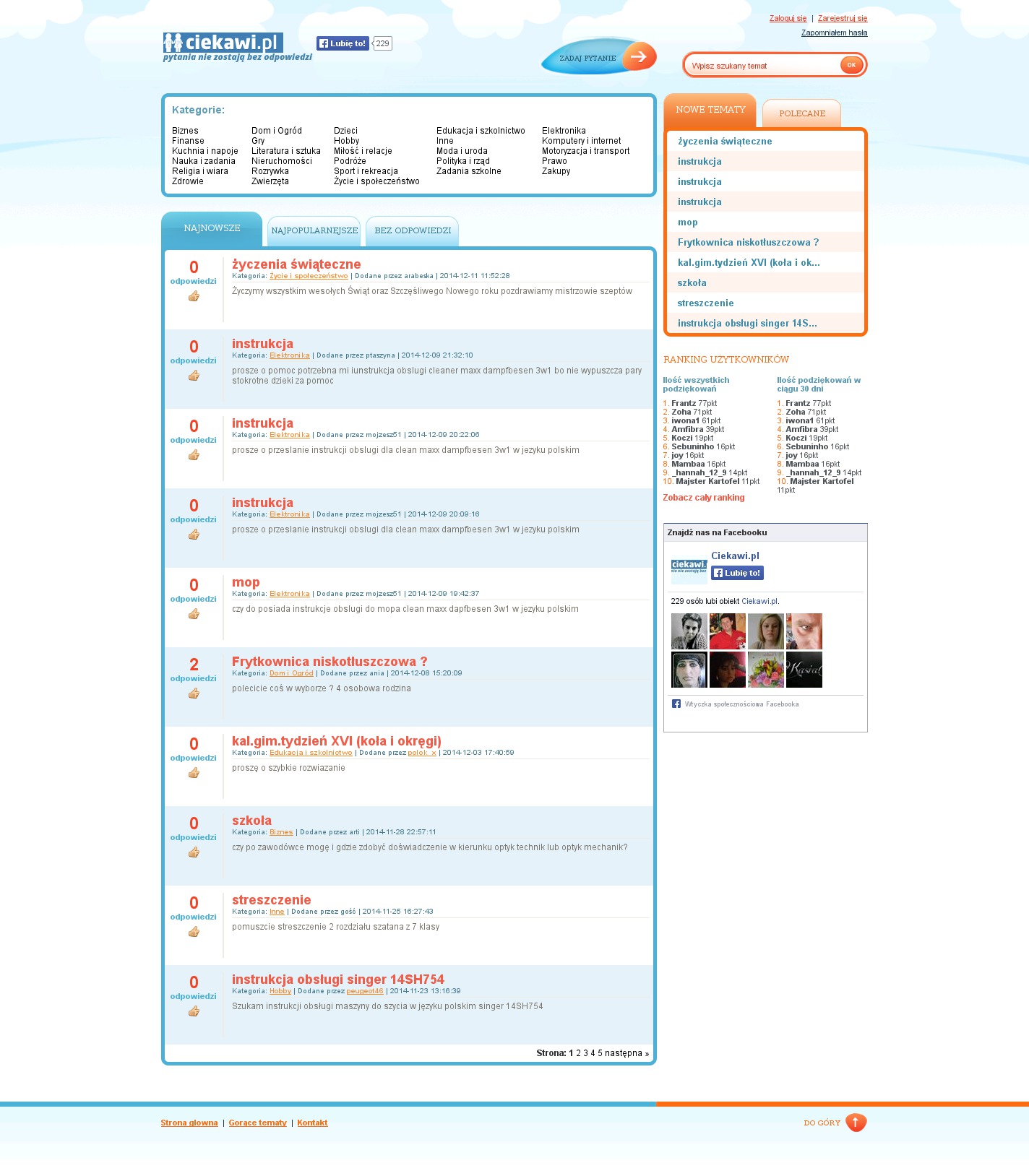Thumbs up the 'życzenia świąteczne' question

(x=194, y=296)
